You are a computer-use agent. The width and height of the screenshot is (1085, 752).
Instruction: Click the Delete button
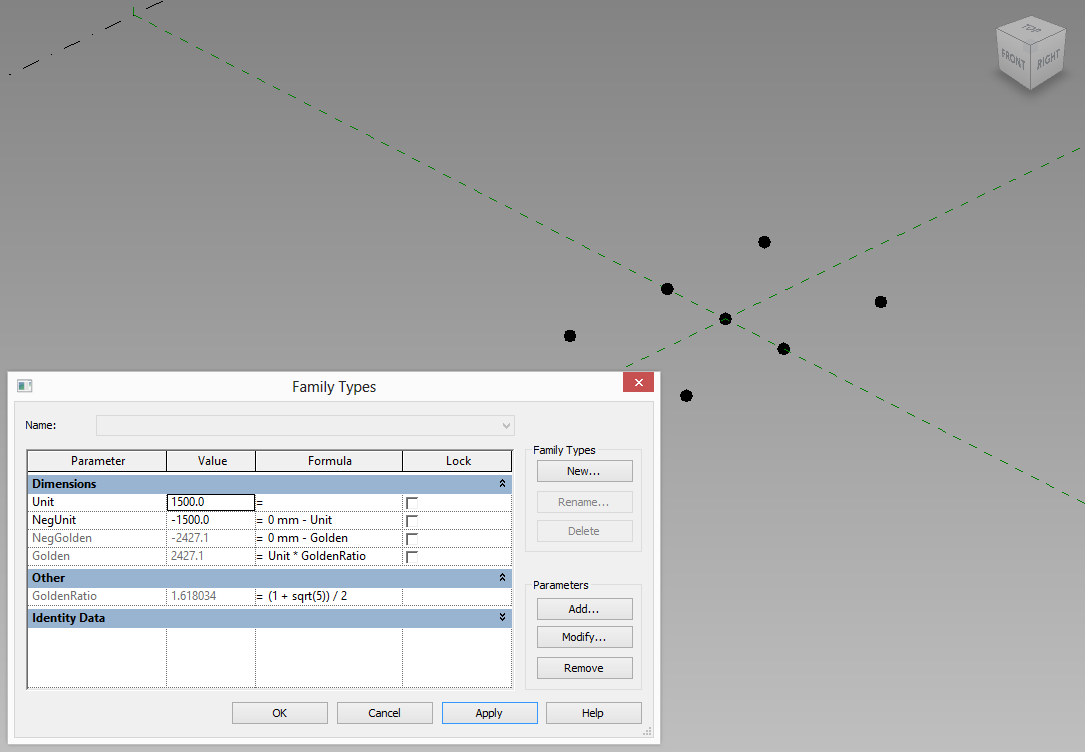[584, 530]
